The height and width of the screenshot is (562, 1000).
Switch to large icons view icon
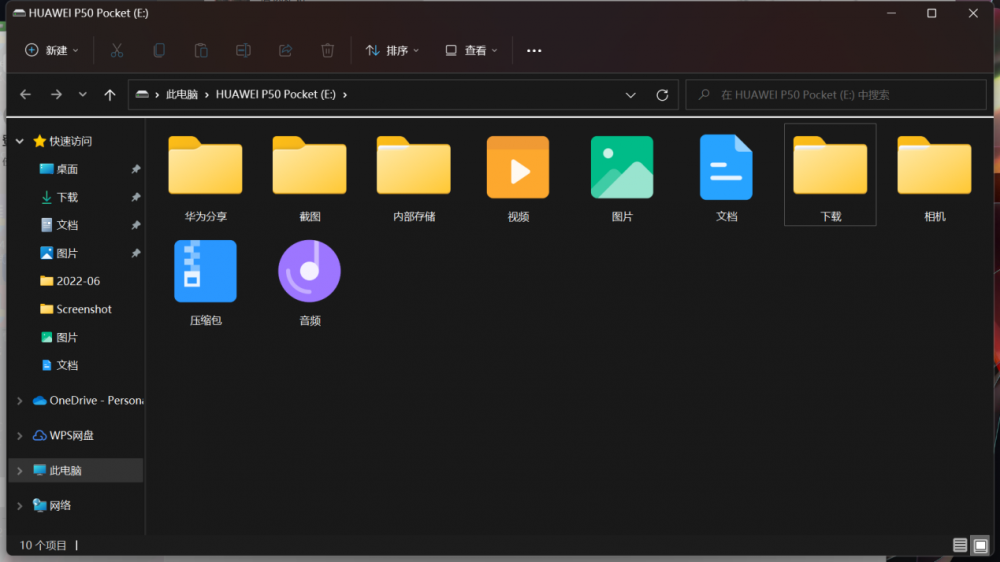pos(981,545)
